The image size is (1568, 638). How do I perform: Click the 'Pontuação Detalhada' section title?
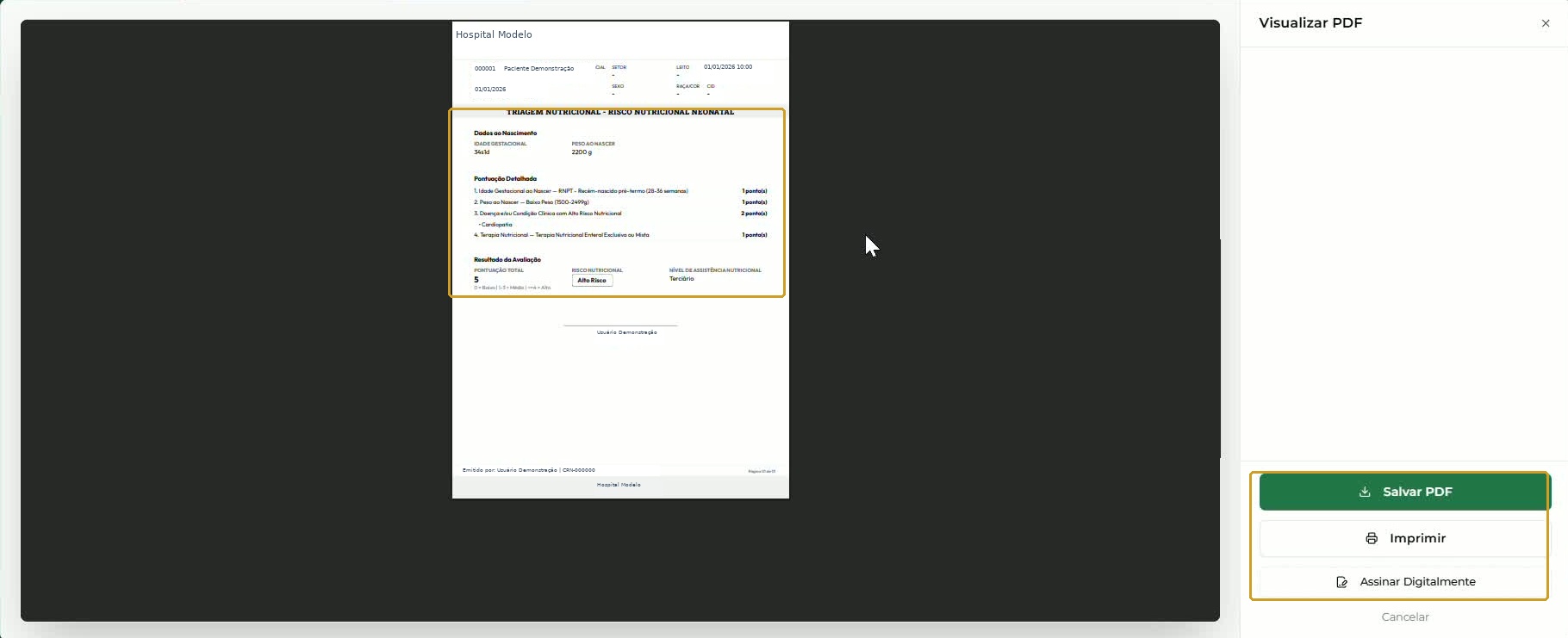505,179
